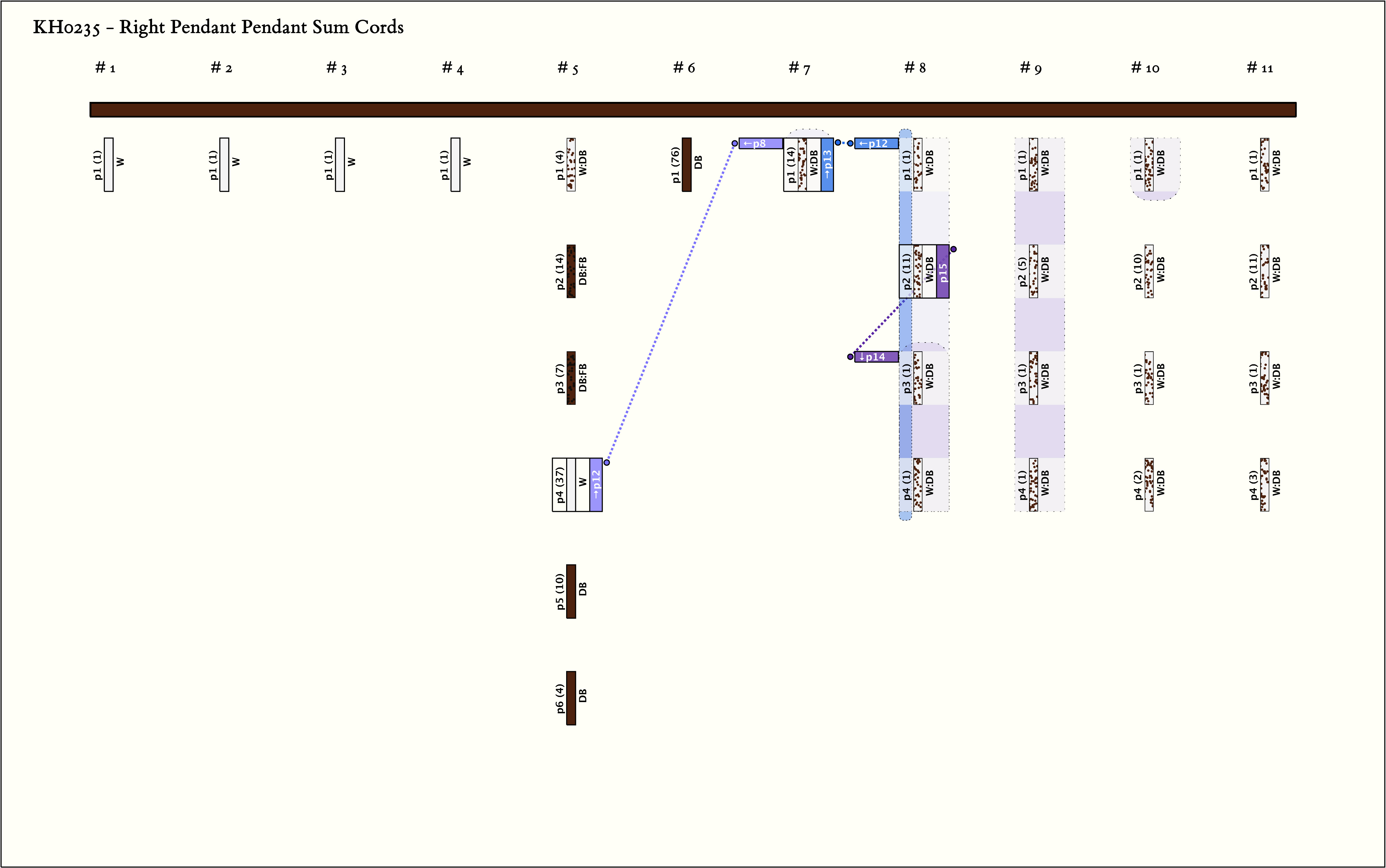The width and height of the screenshot is (1386, 868).
Task: Click the ↓p14 purple tag
Action: point(876,356)
